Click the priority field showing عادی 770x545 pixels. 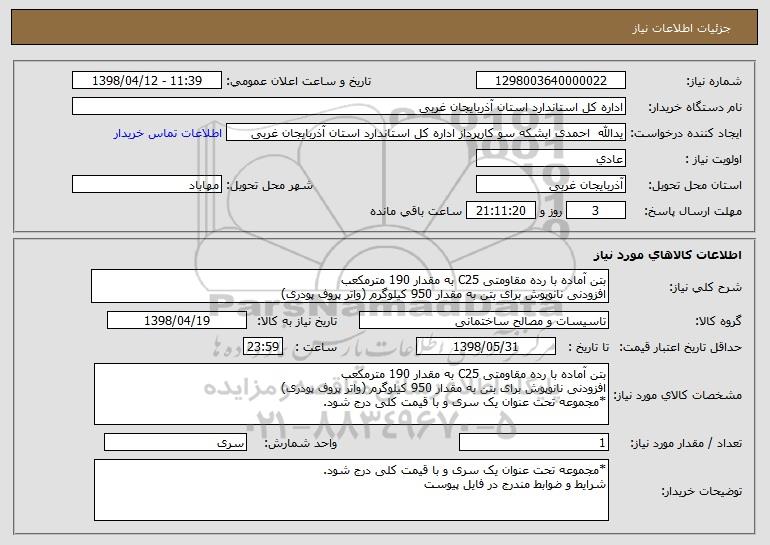click(x=550, y=159)
